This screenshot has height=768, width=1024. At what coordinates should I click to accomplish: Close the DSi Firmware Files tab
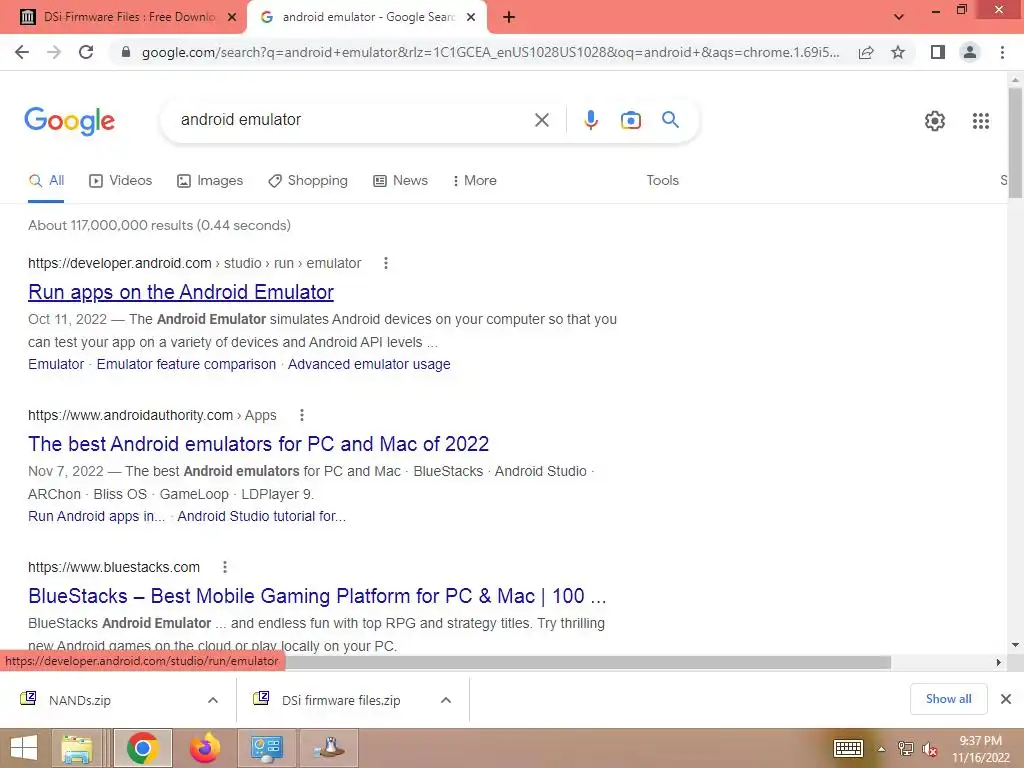click(232, 18)
